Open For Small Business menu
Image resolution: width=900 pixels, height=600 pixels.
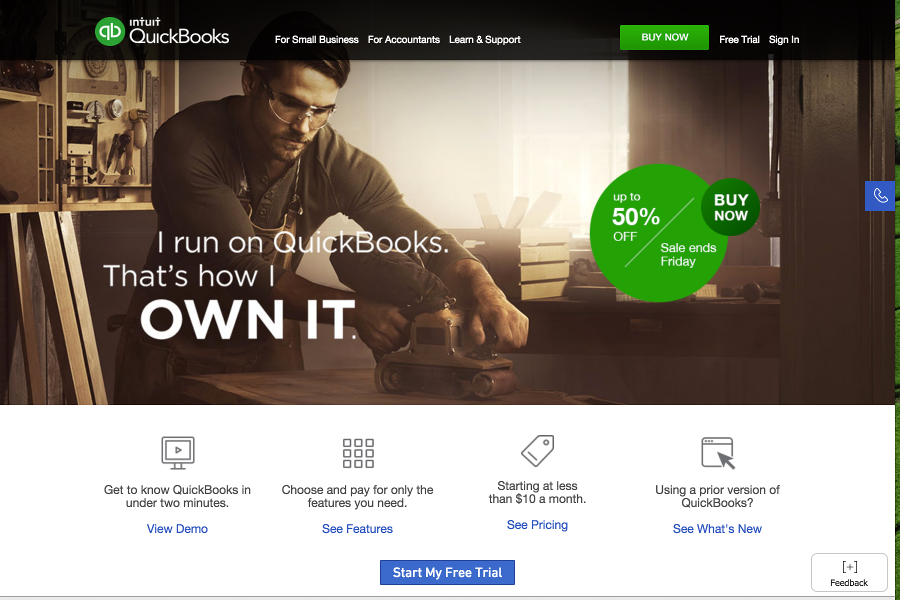pos(316,40)
